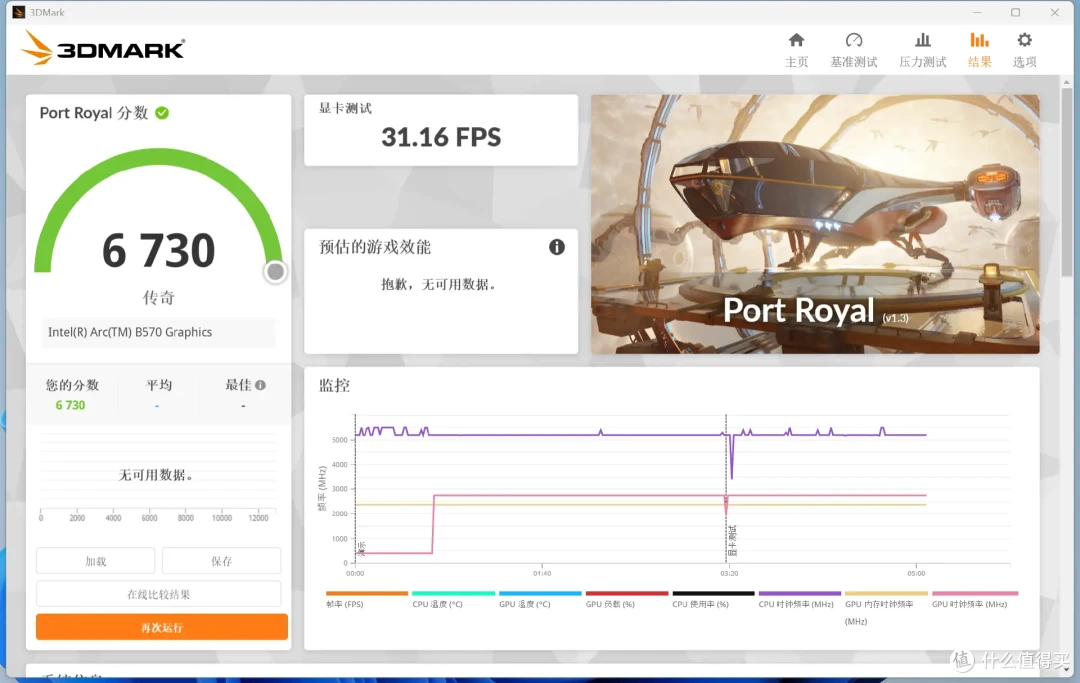1080x683 pixels.
Task: Click Intel(R) Arc(TM) B570 Graphics label
Action: click(x=130, y=332)
